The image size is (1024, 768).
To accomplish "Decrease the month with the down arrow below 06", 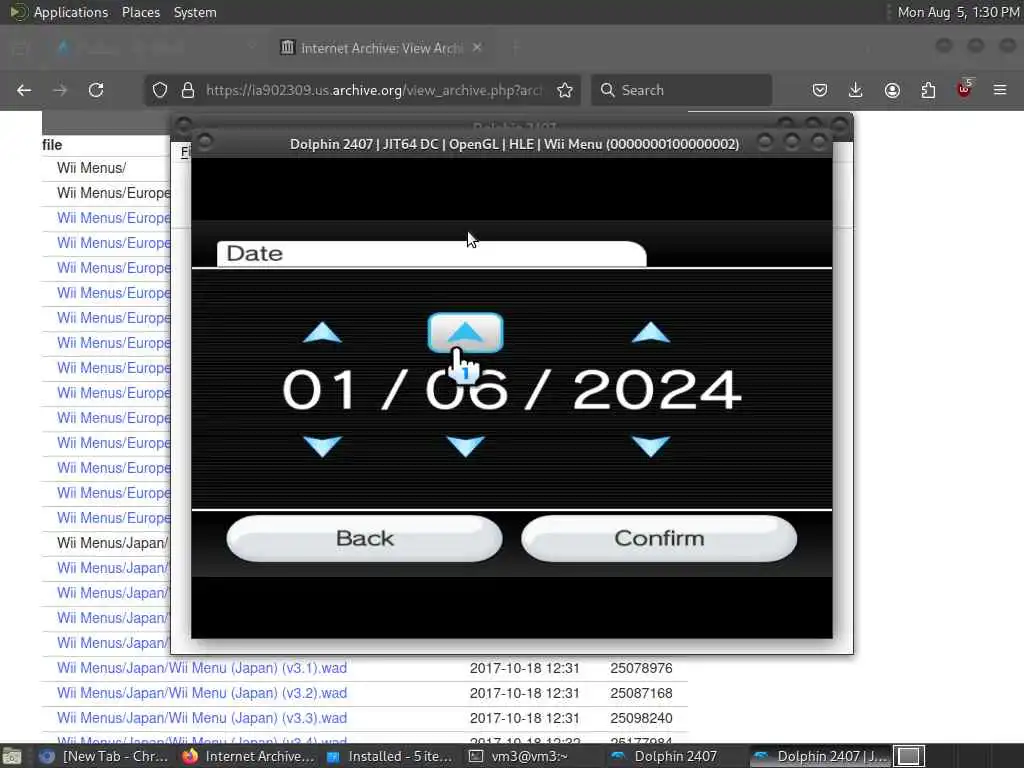I will 465,446.
